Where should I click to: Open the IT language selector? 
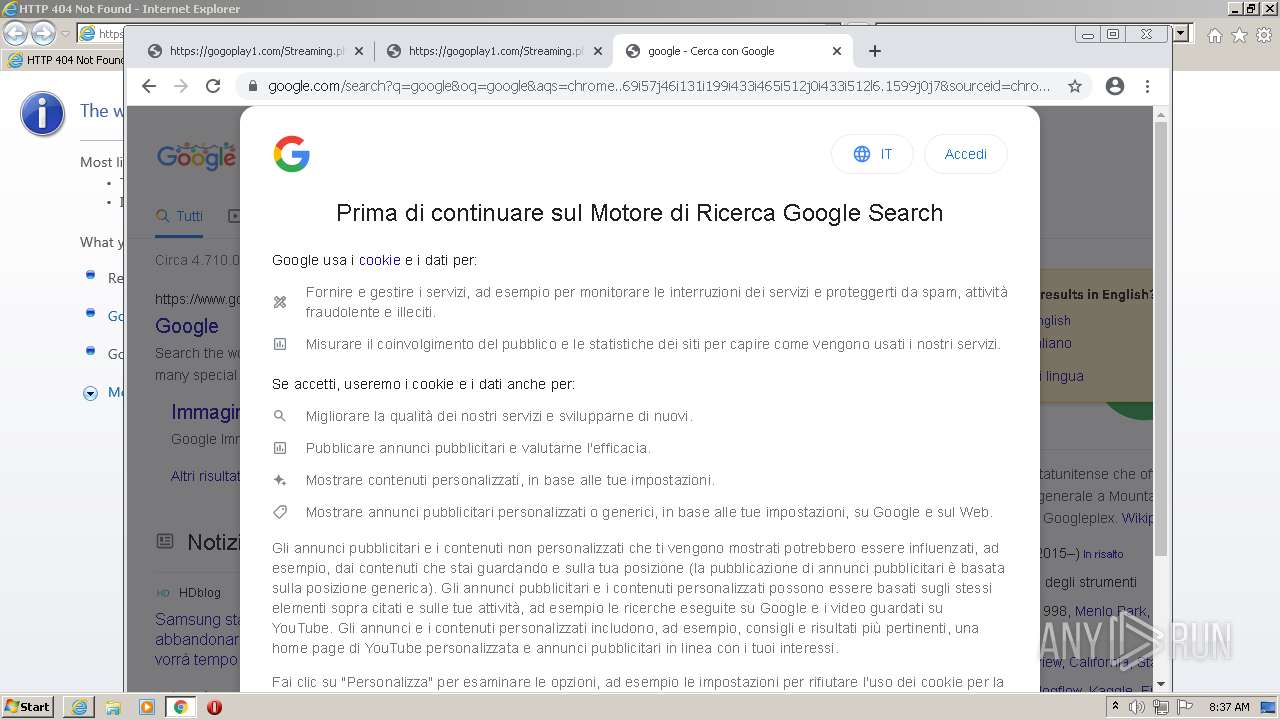(872, 154)
